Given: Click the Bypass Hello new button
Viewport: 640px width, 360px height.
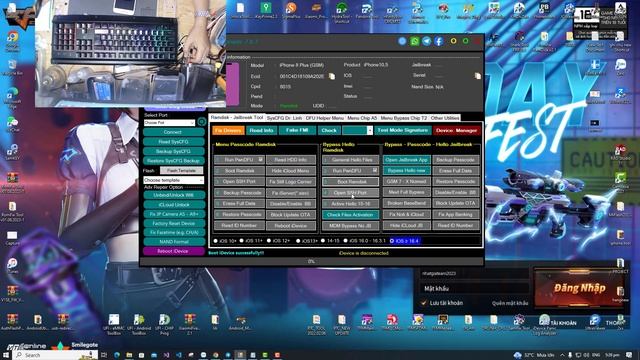Looking at the screenshot, I should (407, 170).
